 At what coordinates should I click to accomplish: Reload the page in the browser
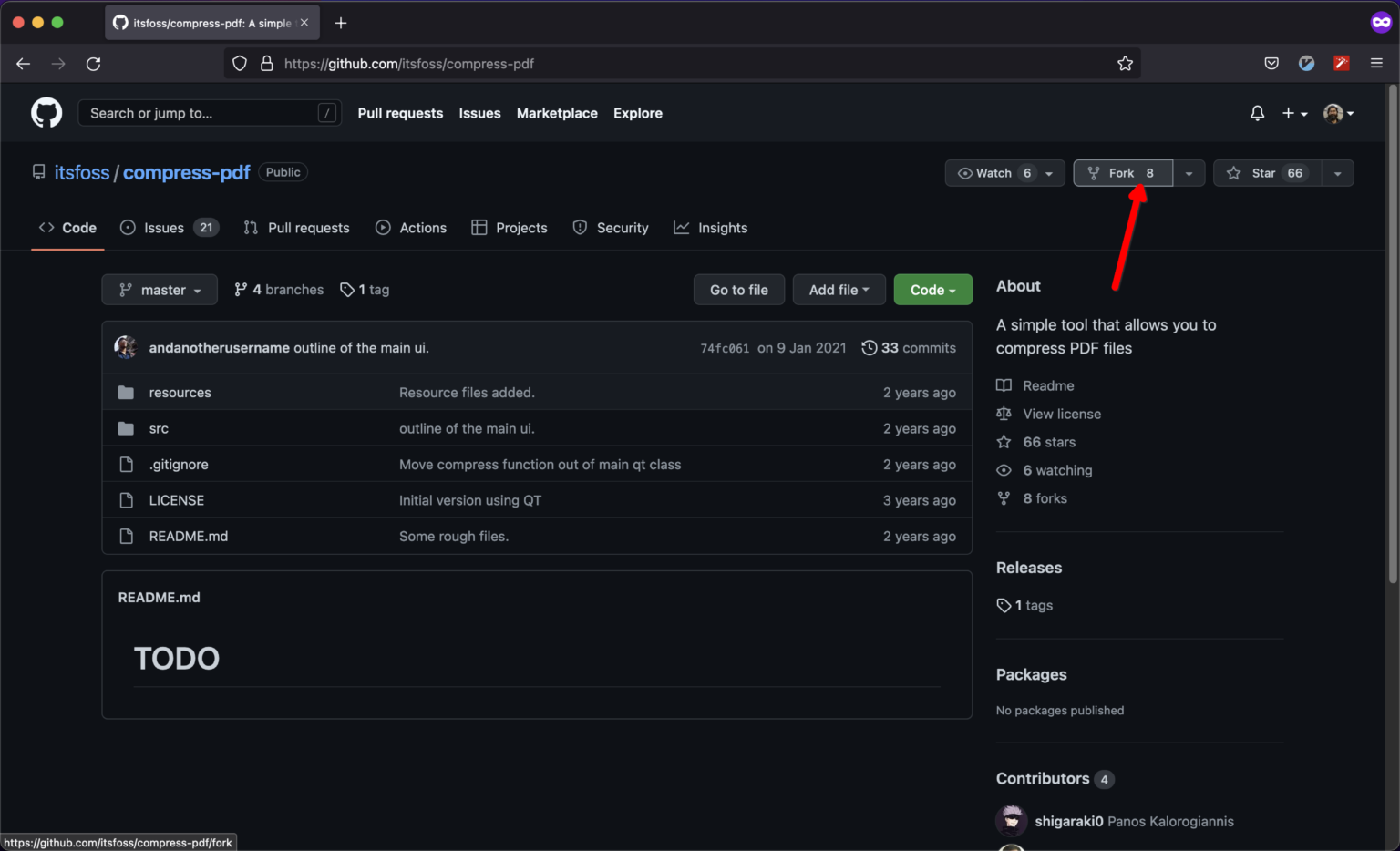coord(93,64)
